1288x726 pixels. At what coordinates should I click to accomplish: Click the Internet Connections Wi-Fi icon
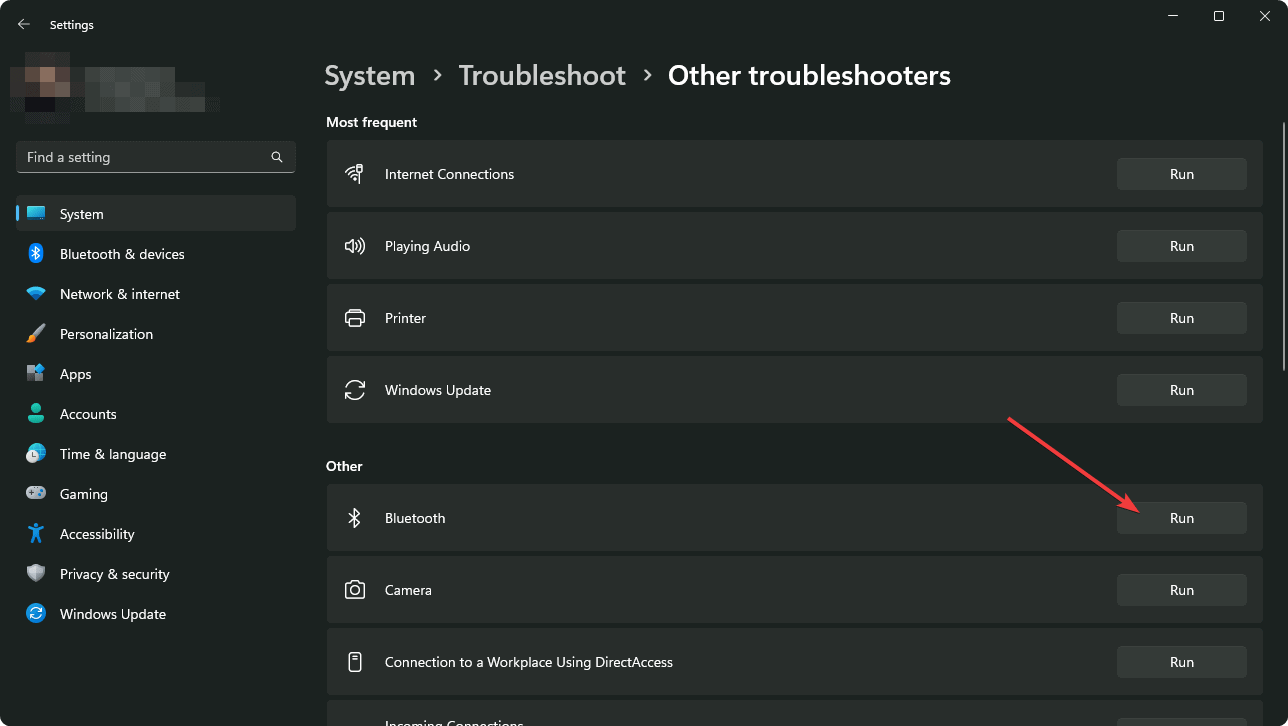pyautogui.click(x=355, y=173)
